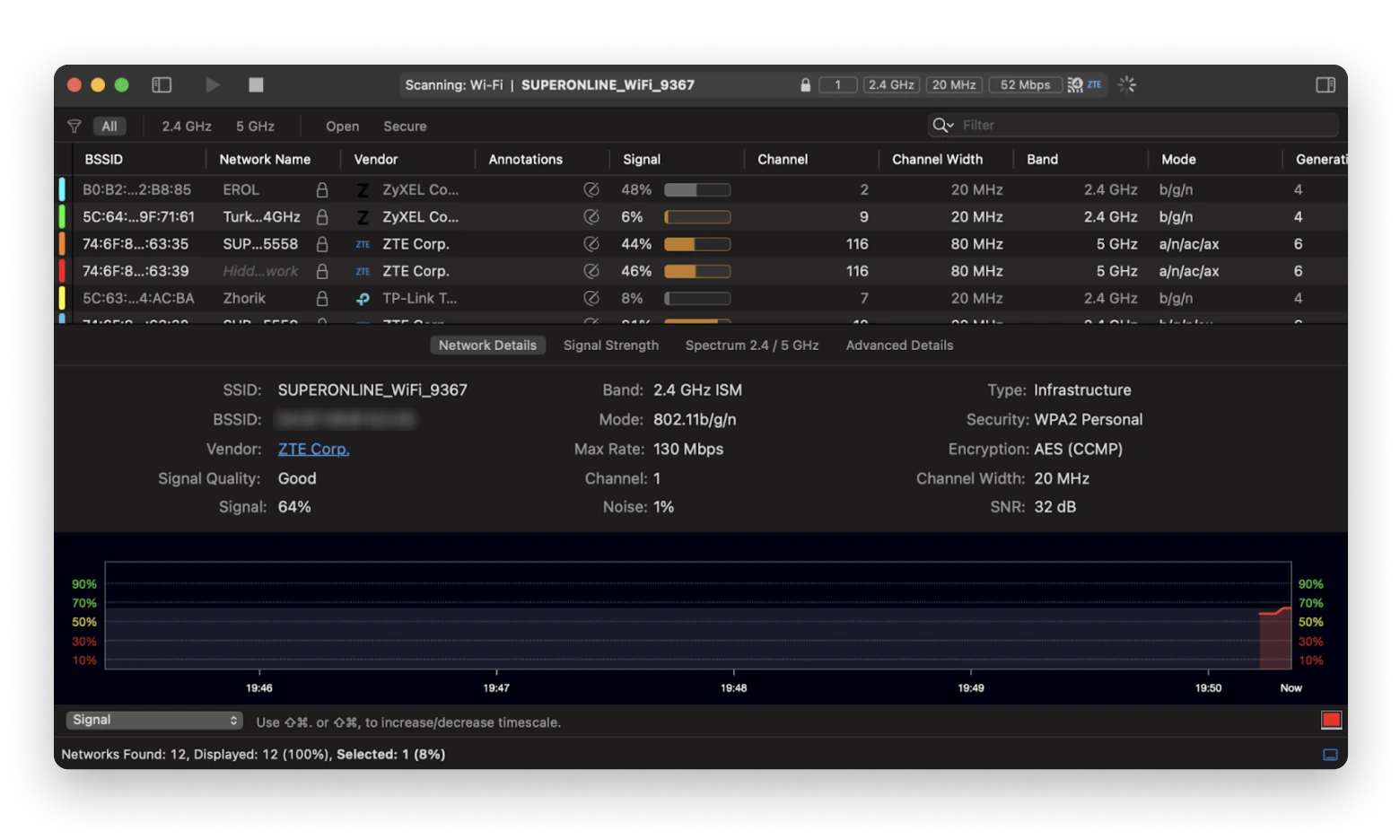Sort by BSSID column header
This screenshot has width=1400, height=840.
coord(103,159)
